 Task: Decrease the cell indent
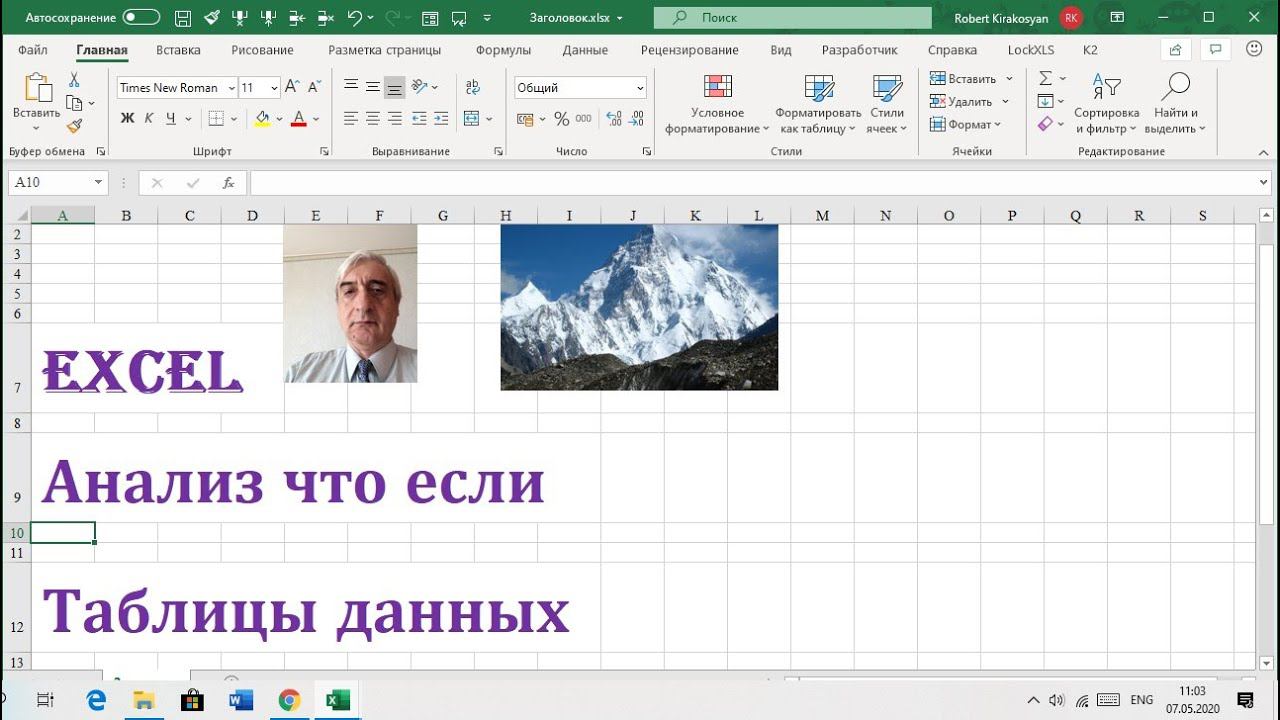[420, 119]
